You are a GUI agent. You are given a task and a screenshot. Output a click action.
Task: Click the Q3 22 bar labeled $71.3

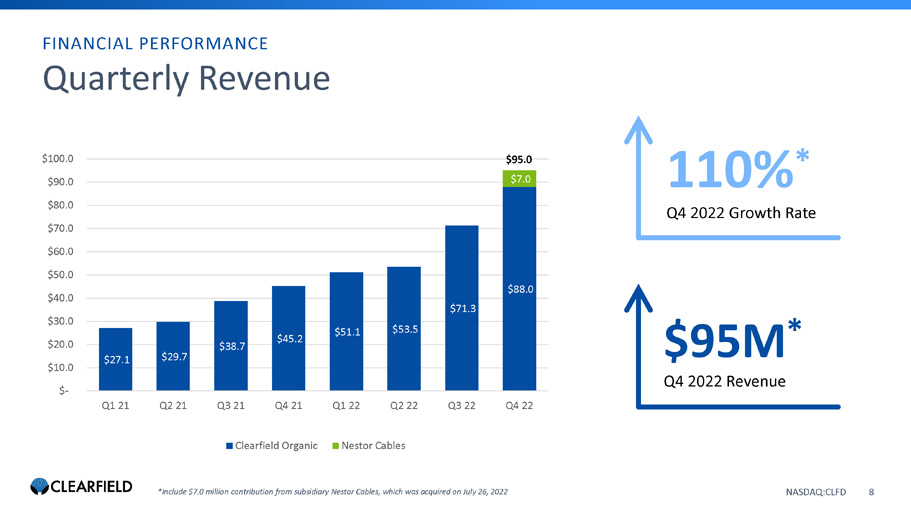point(462,308)
